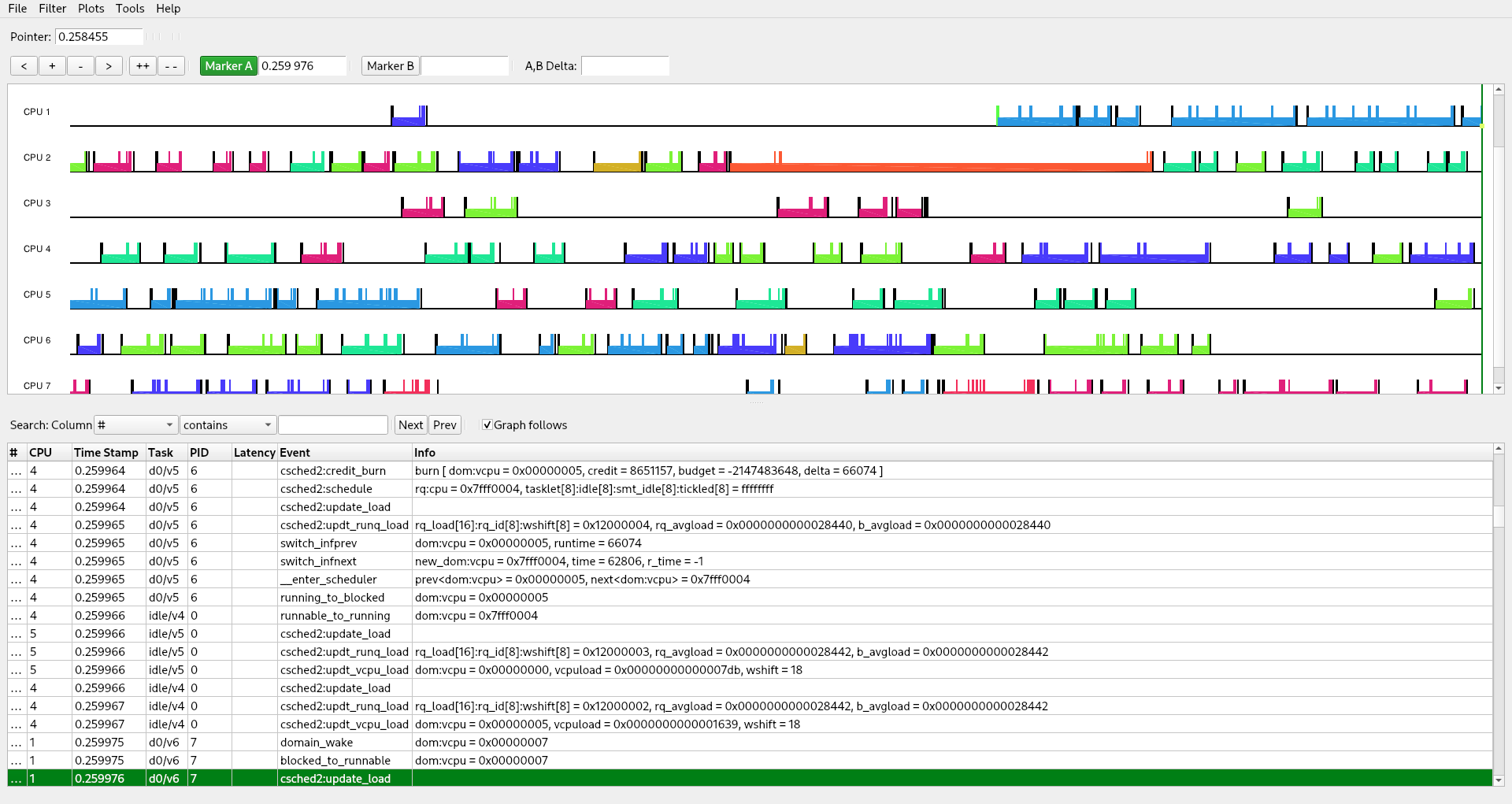The image size is (1512, 804).
Task: Open the 'contains' match type dropdown
Action: [228, 425]
